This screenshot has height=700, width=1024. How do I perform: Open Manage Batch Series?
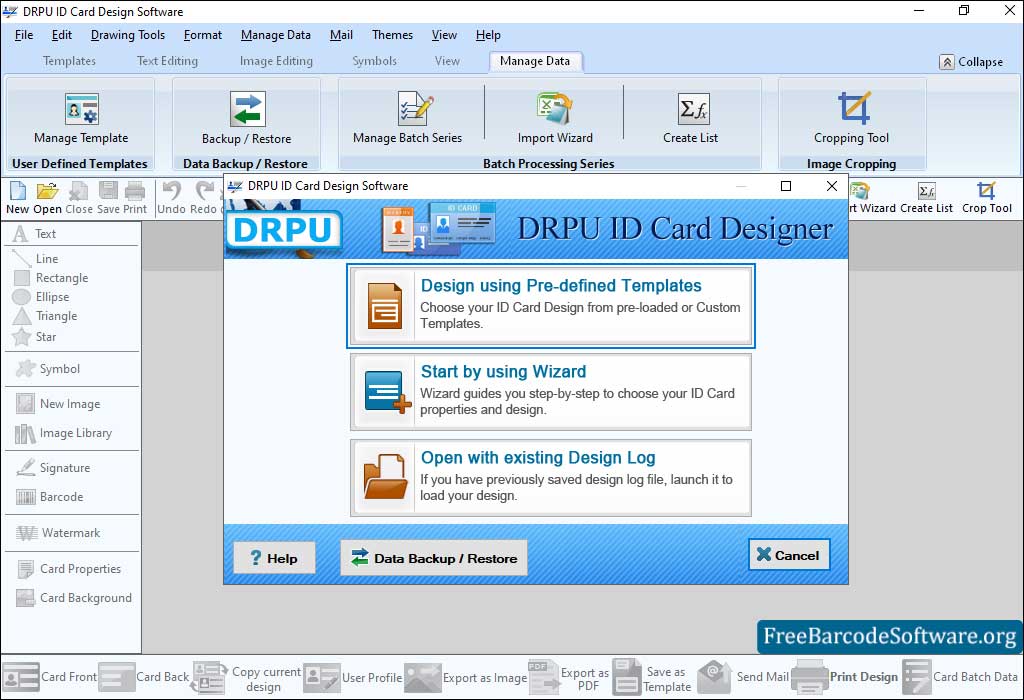pos(408,118)
